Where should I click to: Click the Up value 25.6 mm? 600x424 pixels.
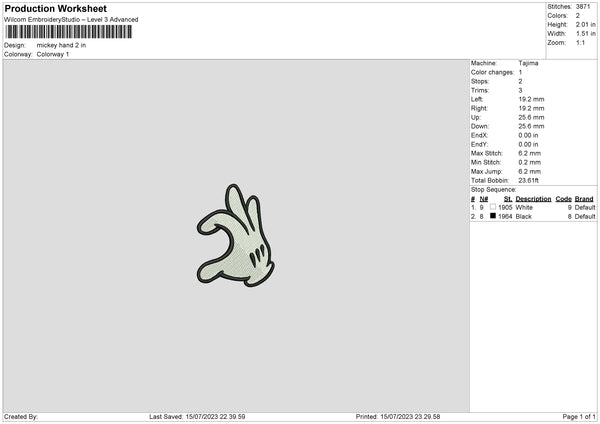pyautogui.click(x=531, y=117)
